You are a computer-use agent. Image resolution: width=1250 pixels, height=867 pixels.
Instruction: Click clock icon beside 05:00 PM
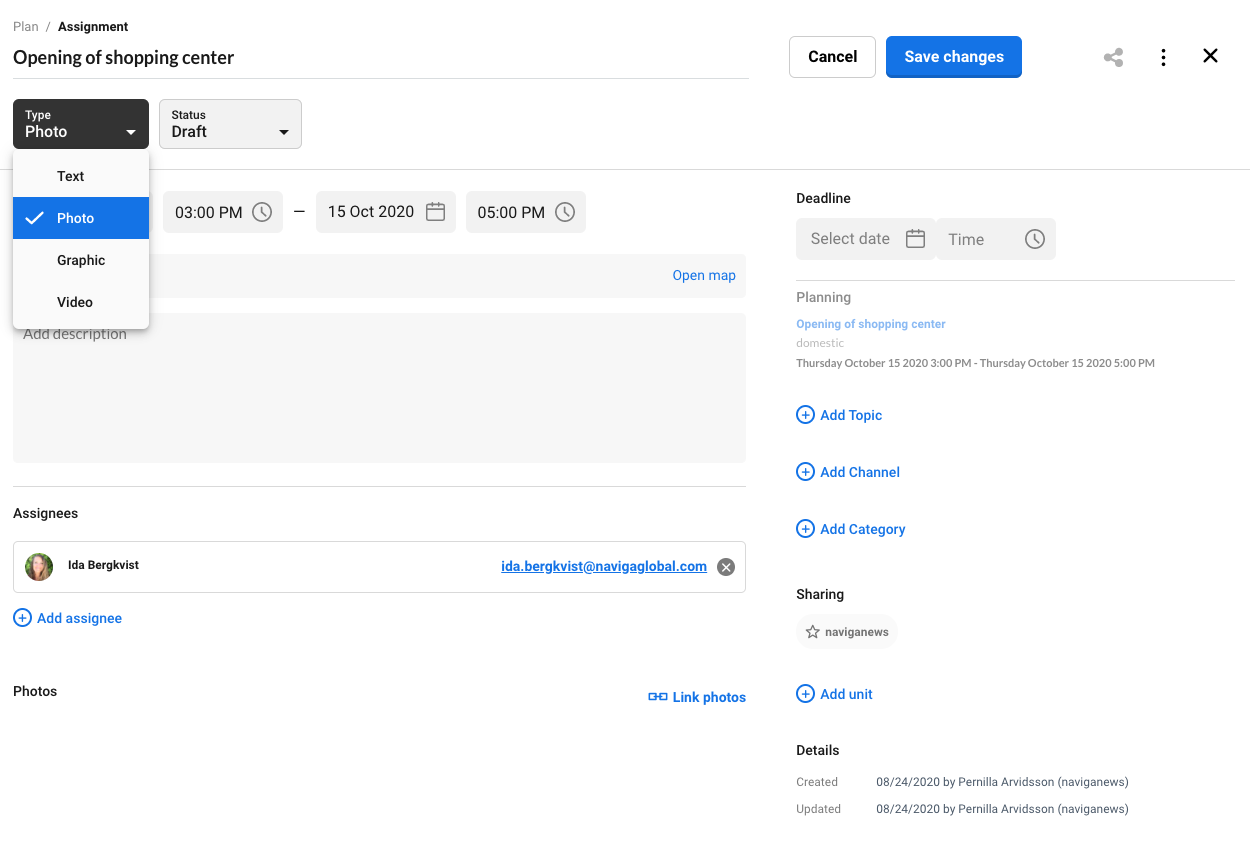(565, 212)
